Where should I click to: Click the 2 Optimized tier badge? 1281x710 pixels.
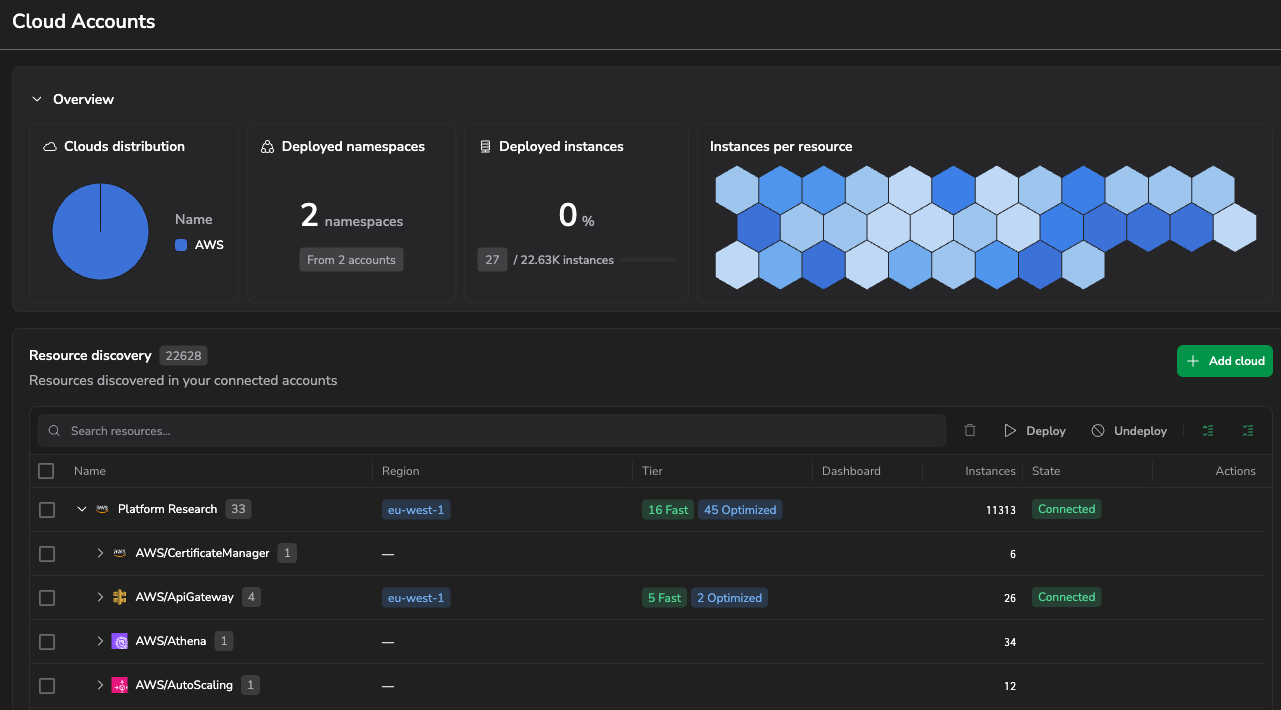(x=729, y=598)
